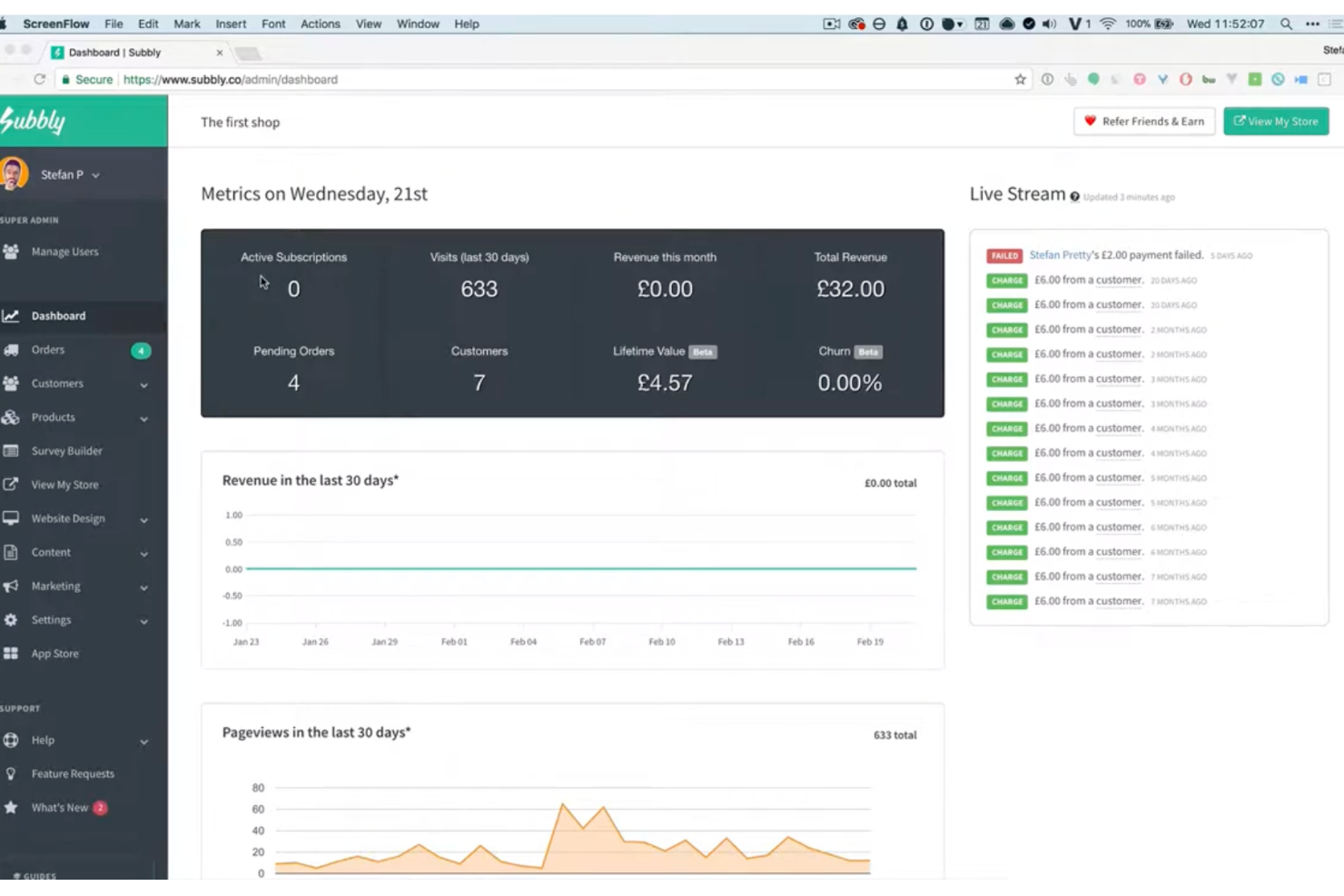1344x896 pixels.
Task: Click the notification bell in menu bar
Action: tap(902, 25)
